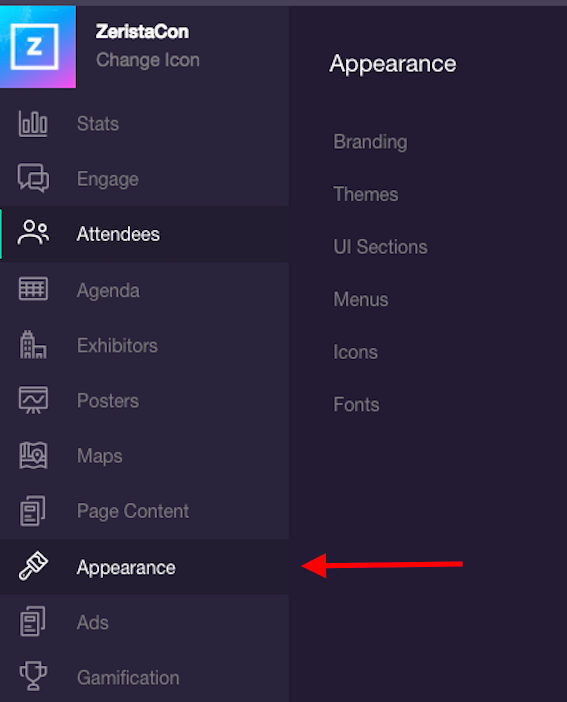Viewport: 567px width, 702px height.
Task: Click the Exhibitors building icon
Action: point(33,345)
